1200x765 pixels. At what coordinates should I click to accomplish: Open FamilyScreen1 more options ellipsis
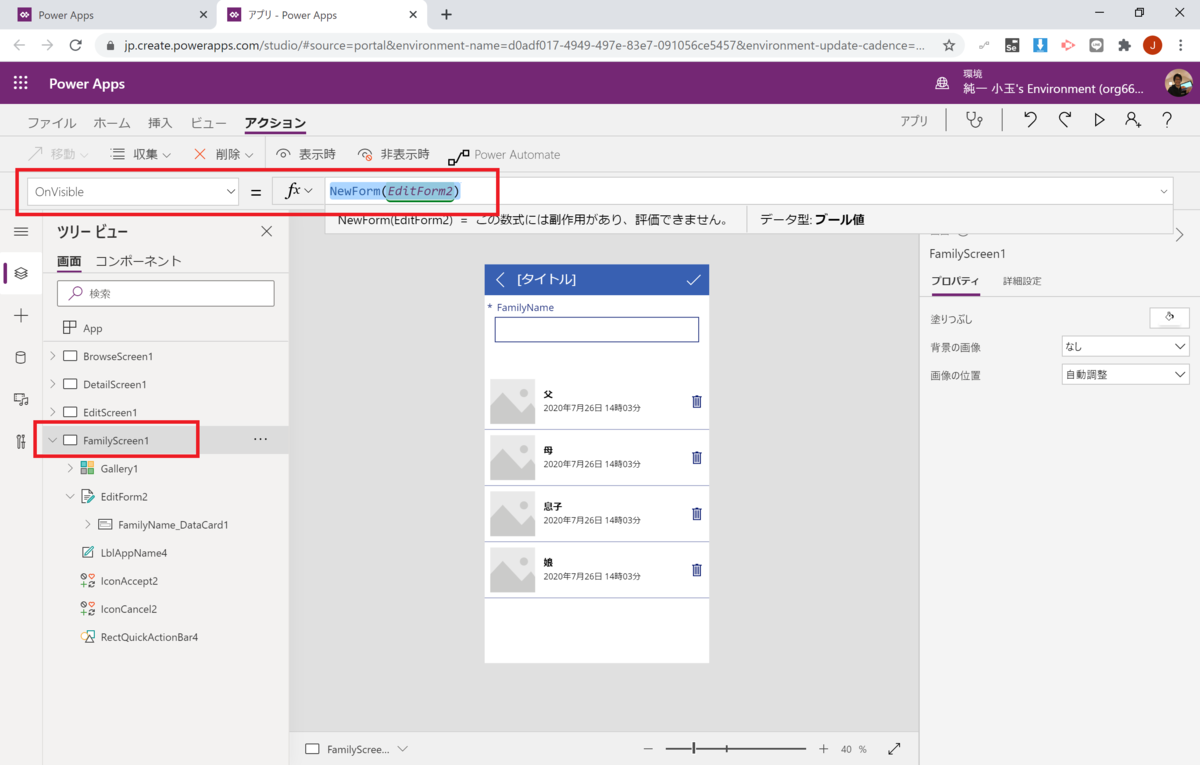coord(260,440)
